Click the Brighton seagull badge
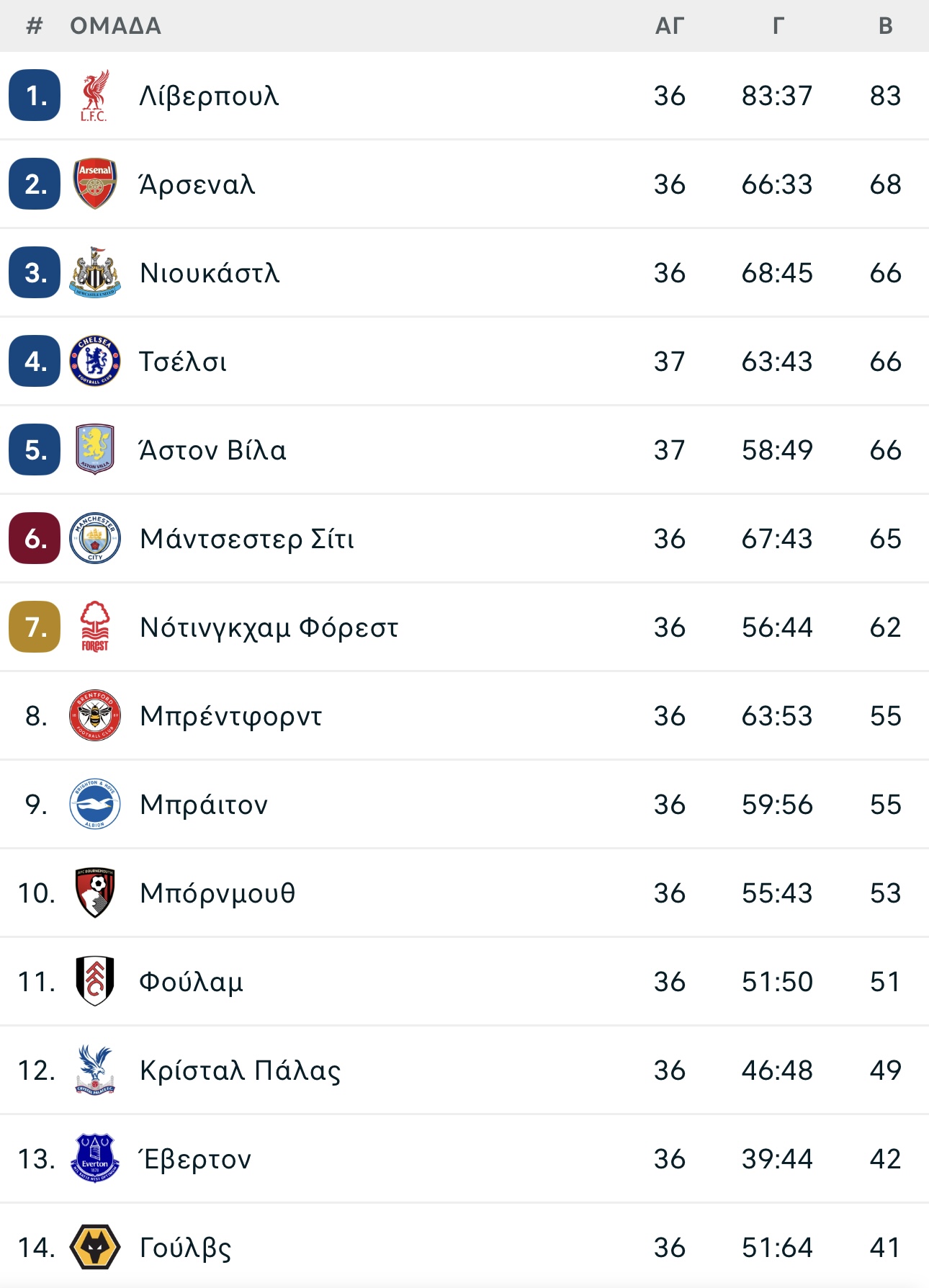This screenshot has width=929, height=1288. coord(95,805)
